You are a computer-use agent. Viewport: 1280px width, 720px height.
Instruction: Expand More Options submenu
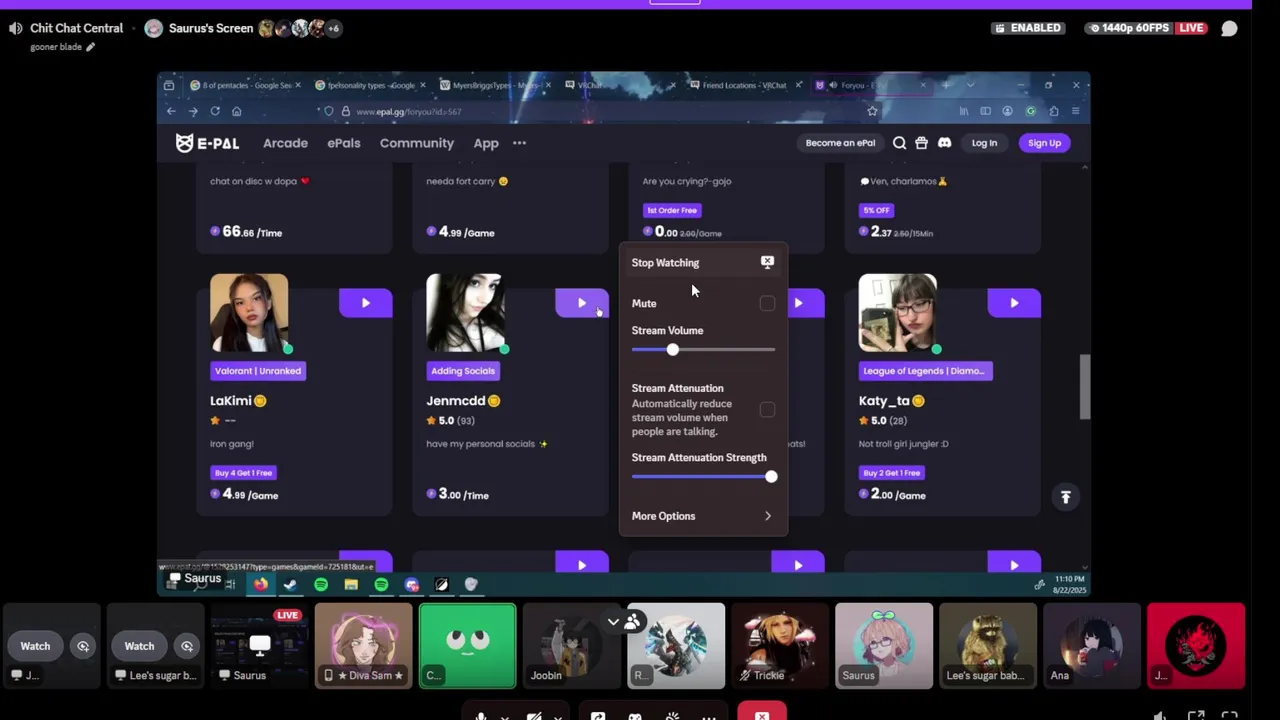tap(702, 516)
